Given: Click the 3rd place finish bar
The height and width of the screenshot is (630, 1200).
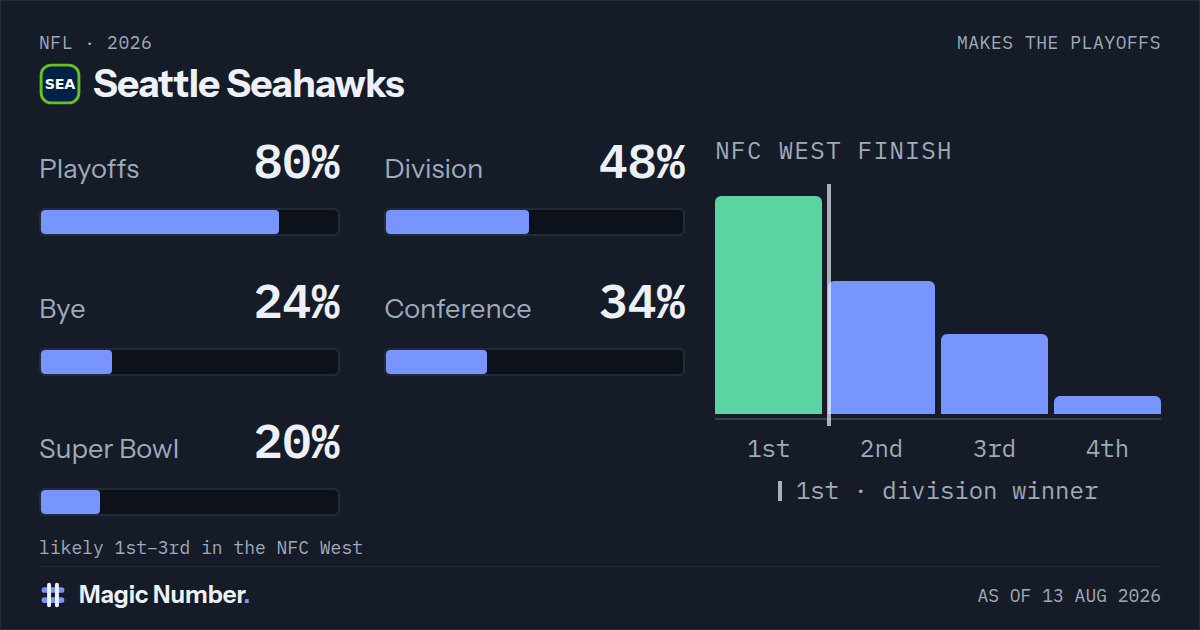Looking at the screenshot, I should pyautogui.click(x=994, y=374).
